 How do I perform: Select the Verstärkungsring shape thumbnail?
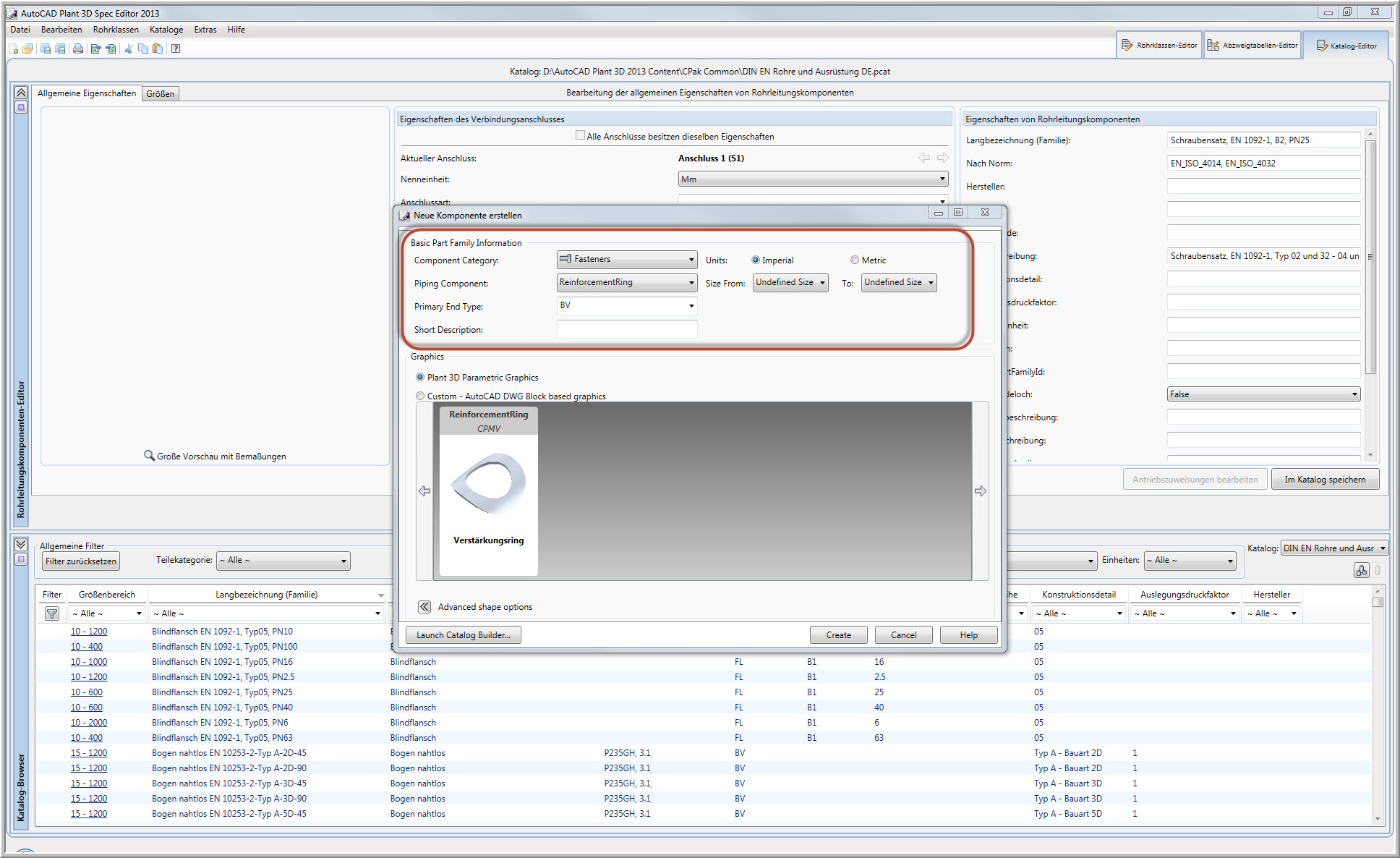tap(489, 490)
